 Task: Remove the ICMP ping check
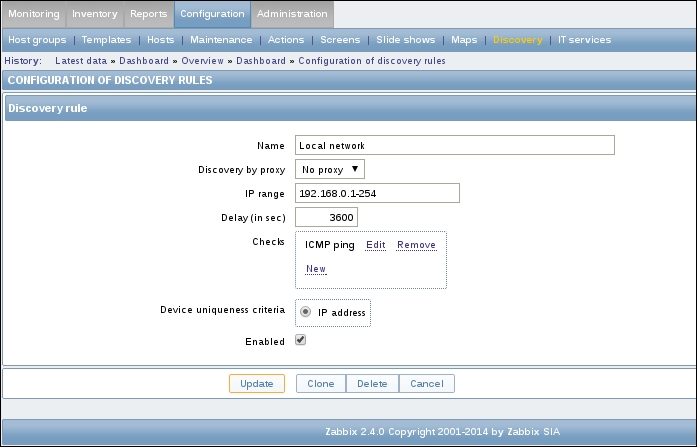click(416, 245)
